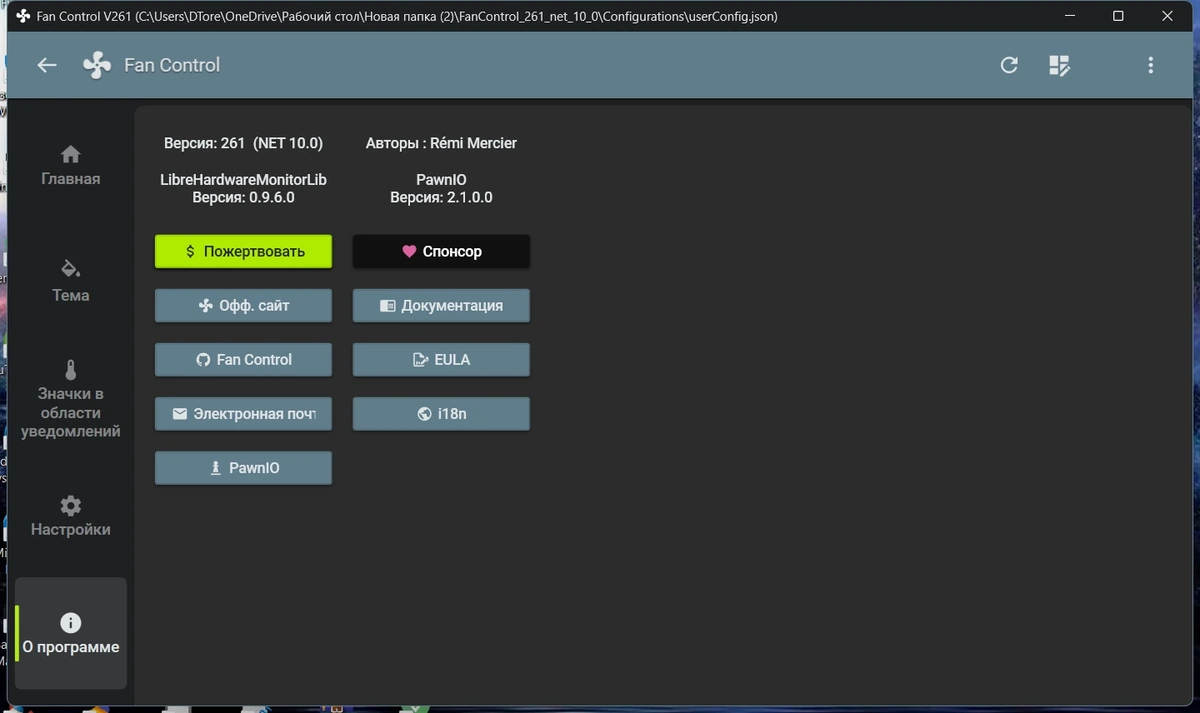Image resolution: width=1200 pixels, height=713 pixels.
Task: Click the PawnIO button
Action: tap(243, 467)
